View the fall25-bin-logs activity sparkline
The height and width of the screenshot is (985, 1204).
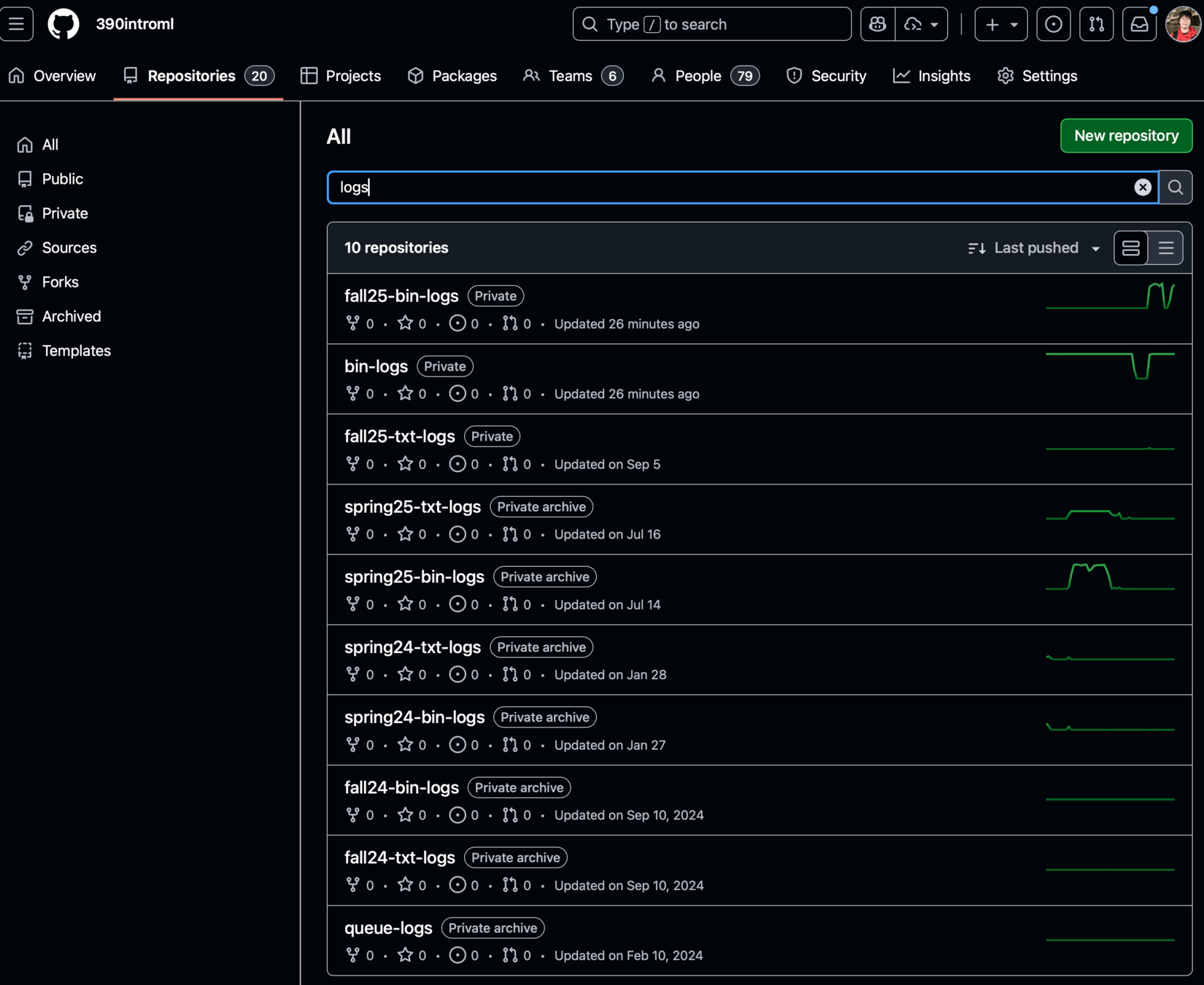(x=1110, y=296)
